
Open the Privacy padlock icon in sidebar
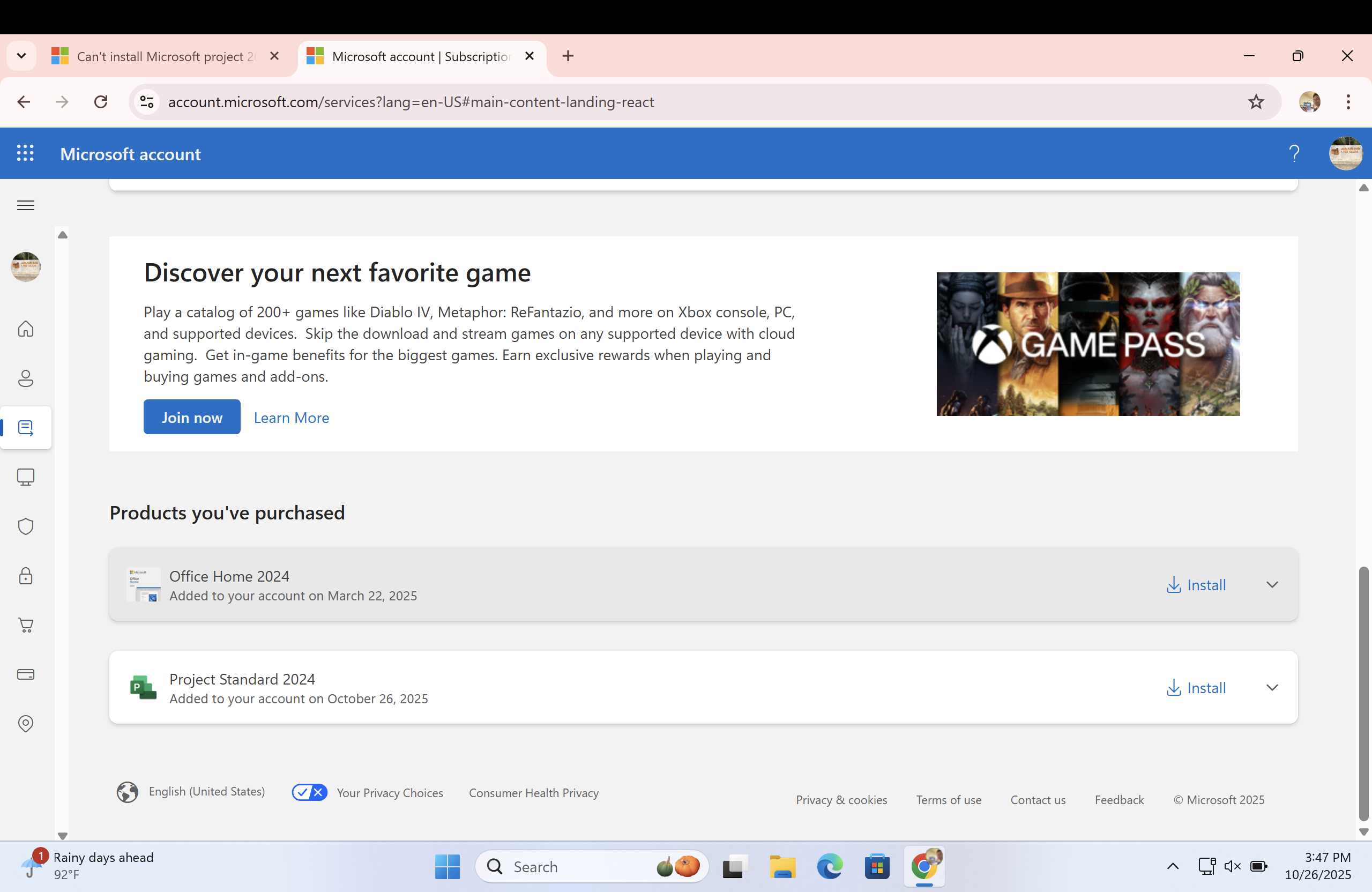[x=25, y=575]
